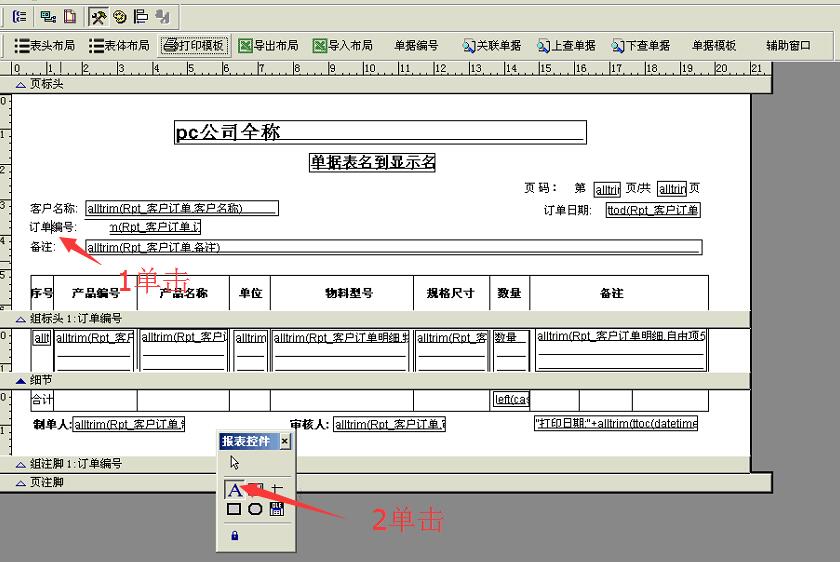Select the Line tool in 报表控件 palette
This screenshot has width=840, height=562.
coord(277,490)
